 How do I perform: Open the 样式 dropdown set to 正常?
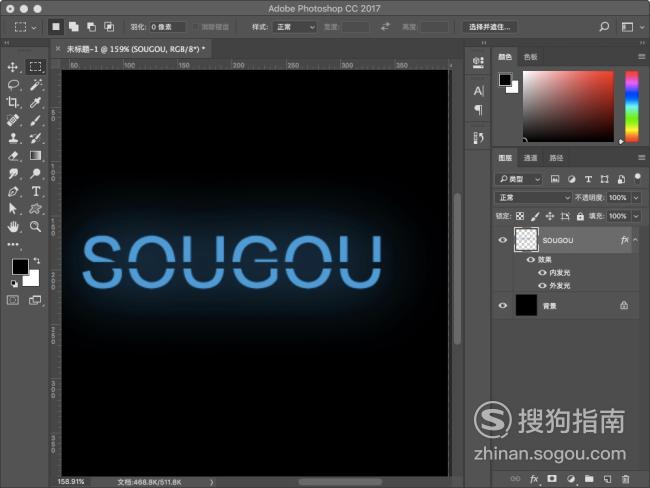point(295,27)
